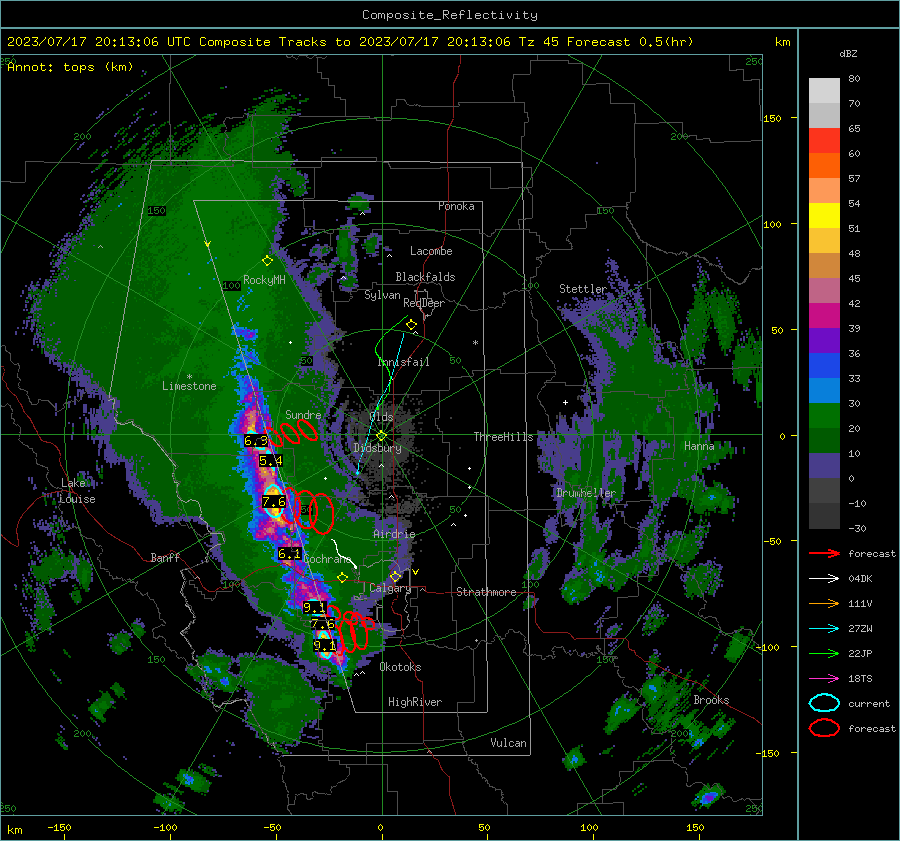Click the cyan 27ZW arrow legend icon
The width and height of the screenshot is (900, 841).
pyautogui.click(x=824, y=629)
